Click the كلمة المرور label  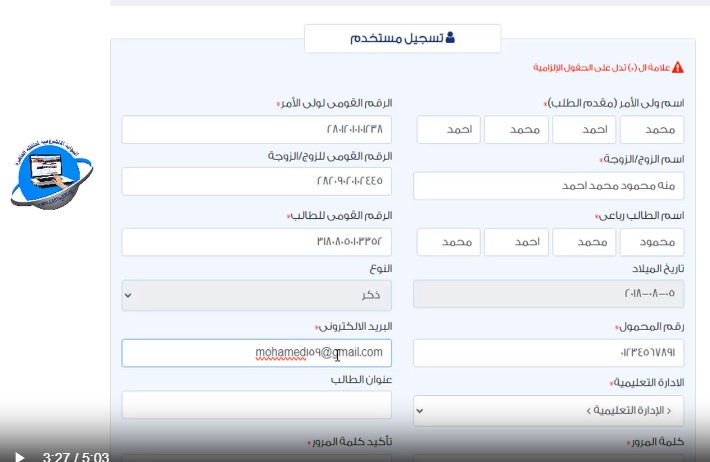tap(657, 442)
